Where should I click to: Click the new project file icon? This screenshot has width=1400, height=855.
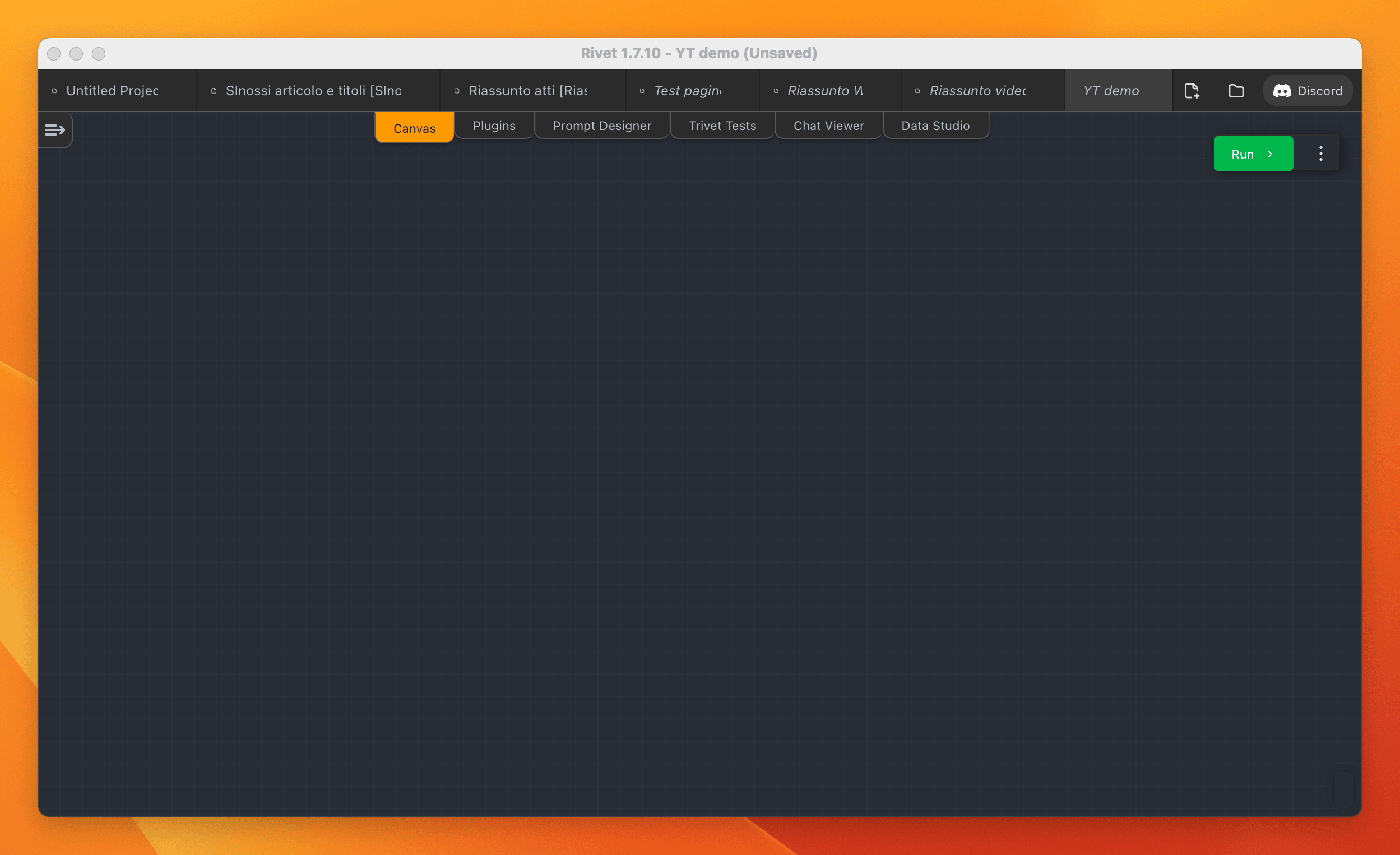(x=1192, y=91)
